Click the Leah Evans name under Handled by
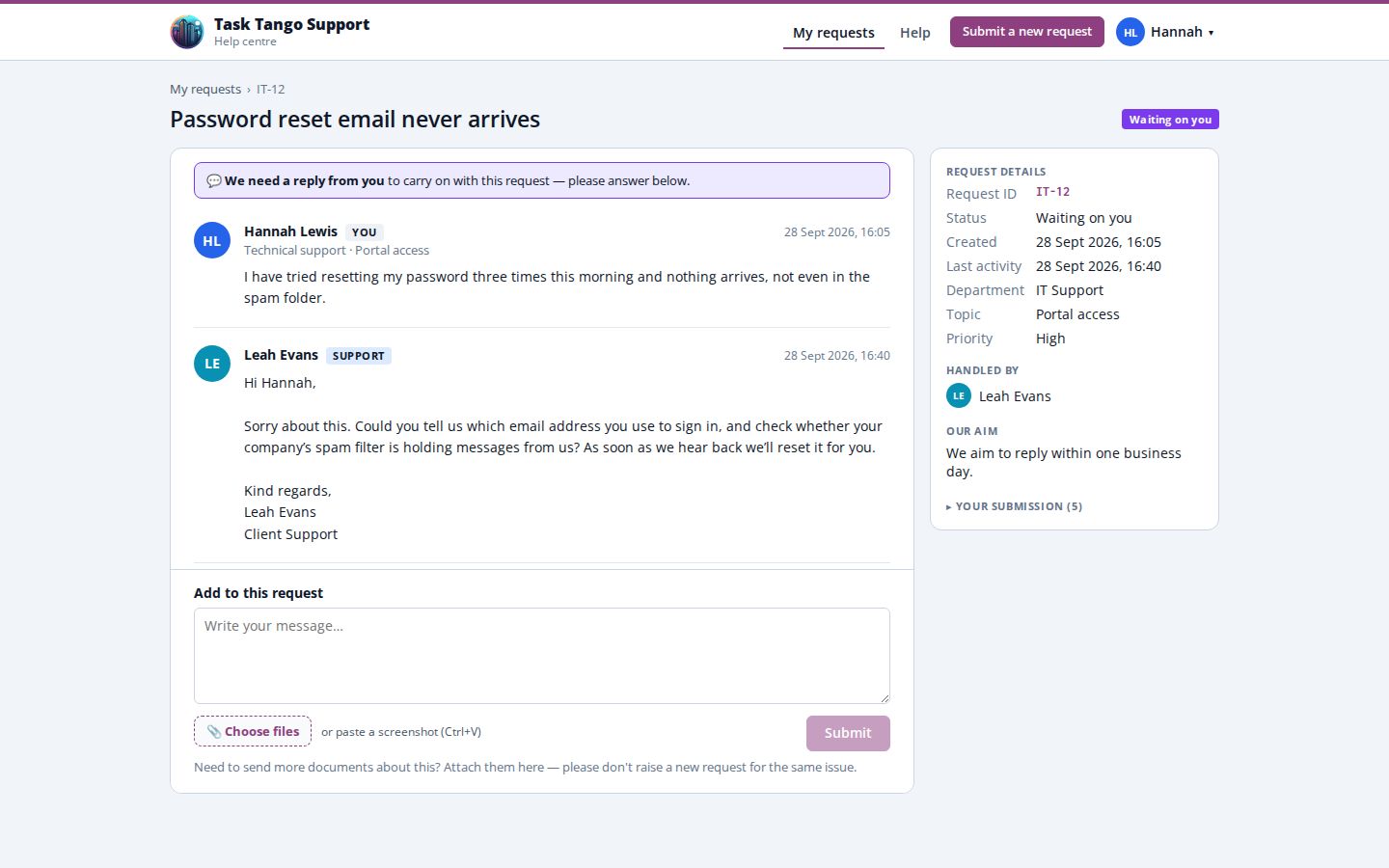 1015,396
